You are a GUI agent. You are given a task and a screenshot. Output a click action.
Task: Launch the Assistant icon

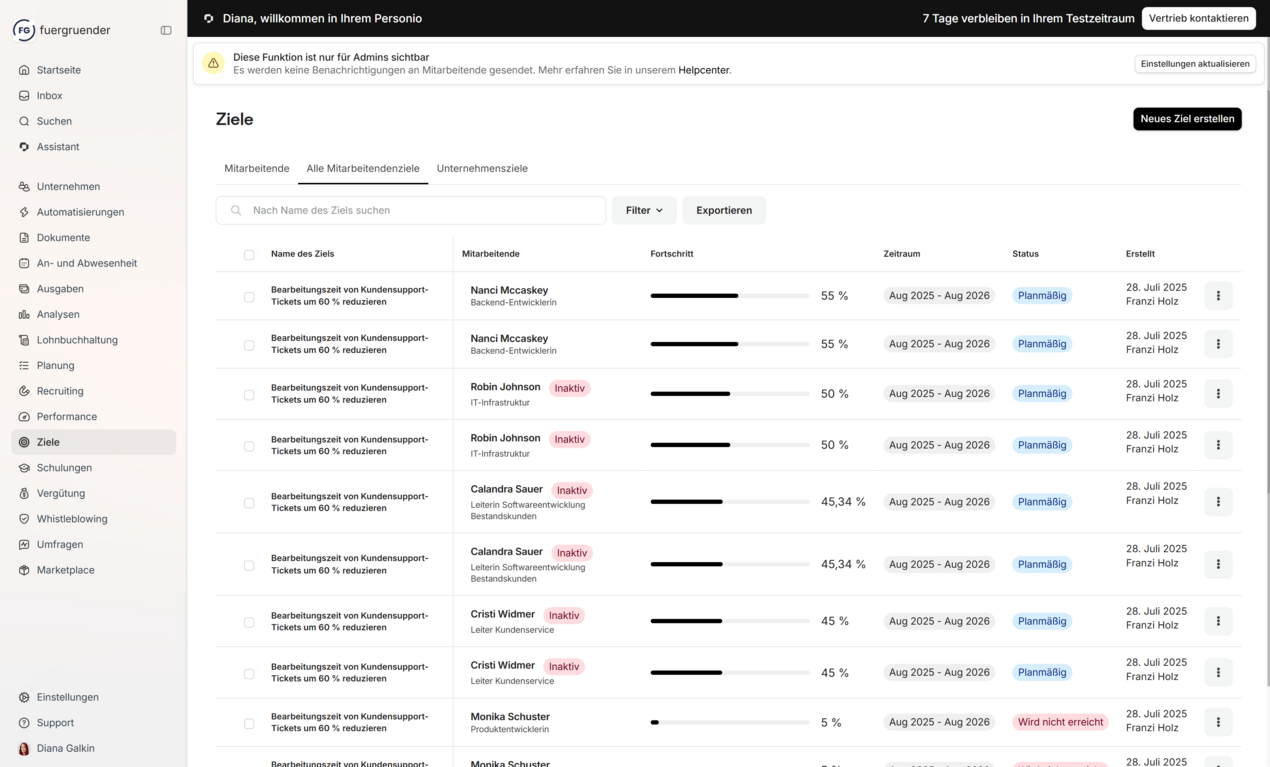[x=24, y=147]
